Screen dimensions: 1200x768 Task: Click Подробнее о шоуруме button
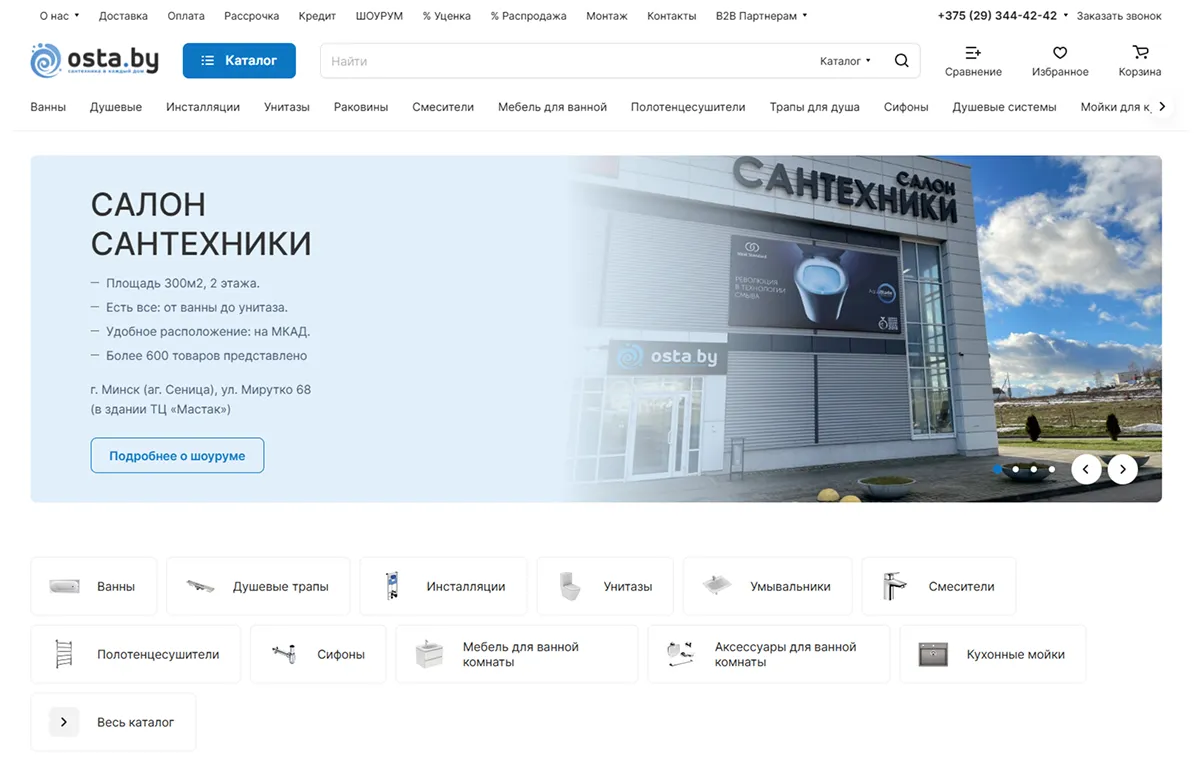click(x=177, y=455)
